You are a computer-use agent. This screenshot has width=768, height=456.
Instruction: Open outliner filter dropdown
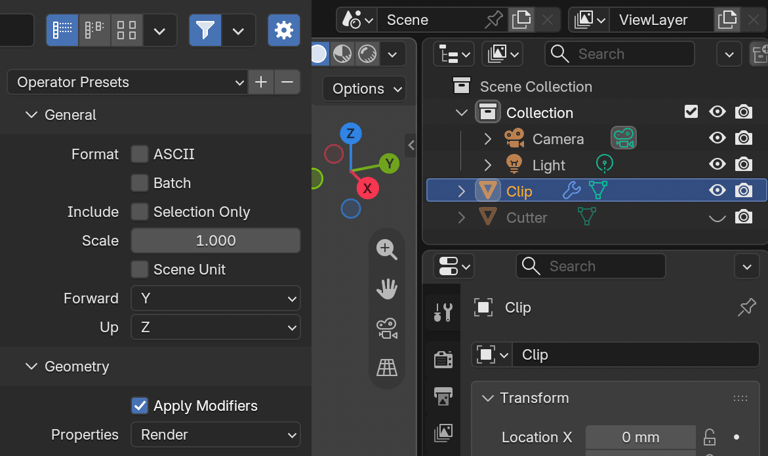click(729, 54)
